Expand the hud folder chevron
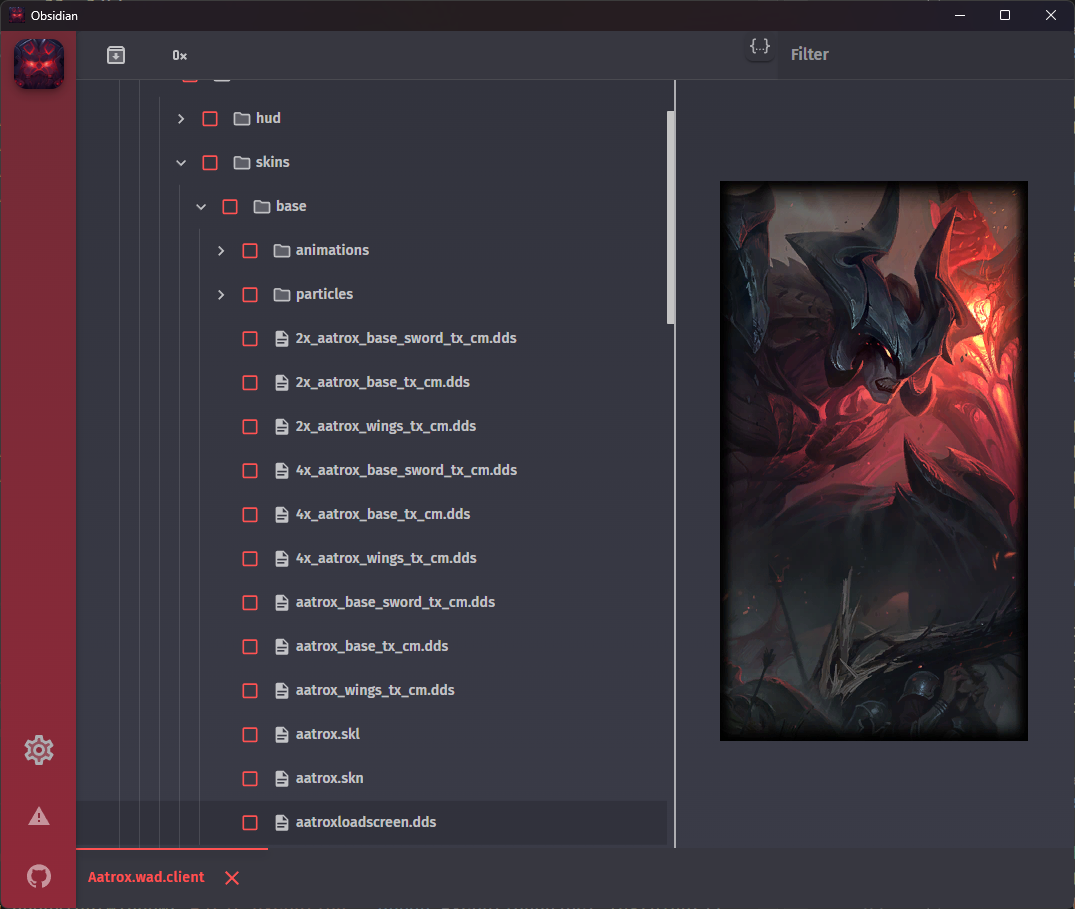The height and width of the screenshot is (909, 1075). [x=181, y=119]
